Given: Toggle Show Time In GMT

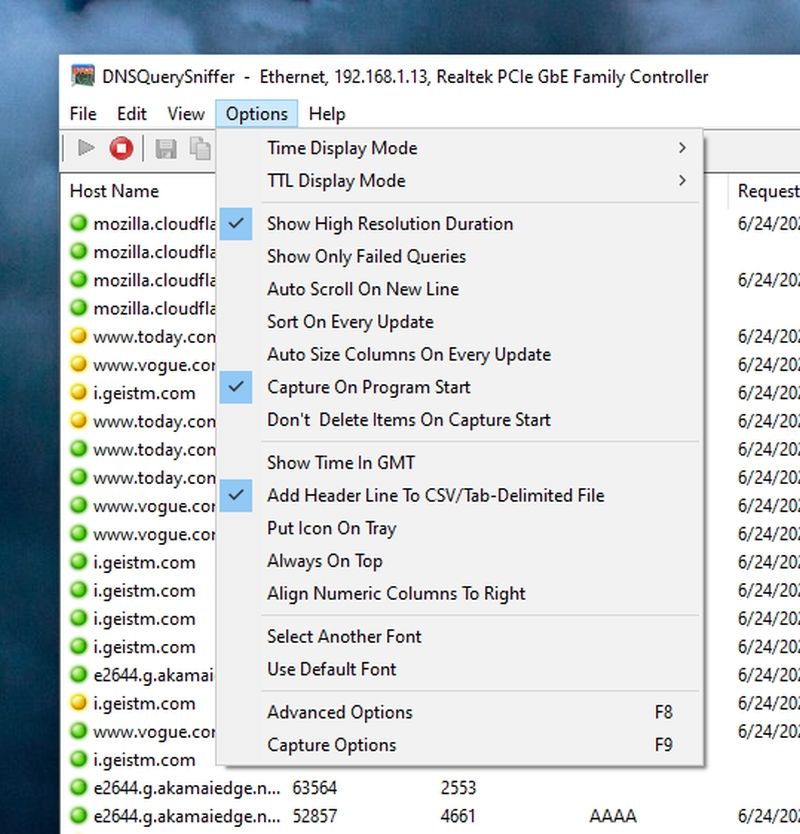Looking at the screenshot, I should pyautogui.click(x=461, y=463).
